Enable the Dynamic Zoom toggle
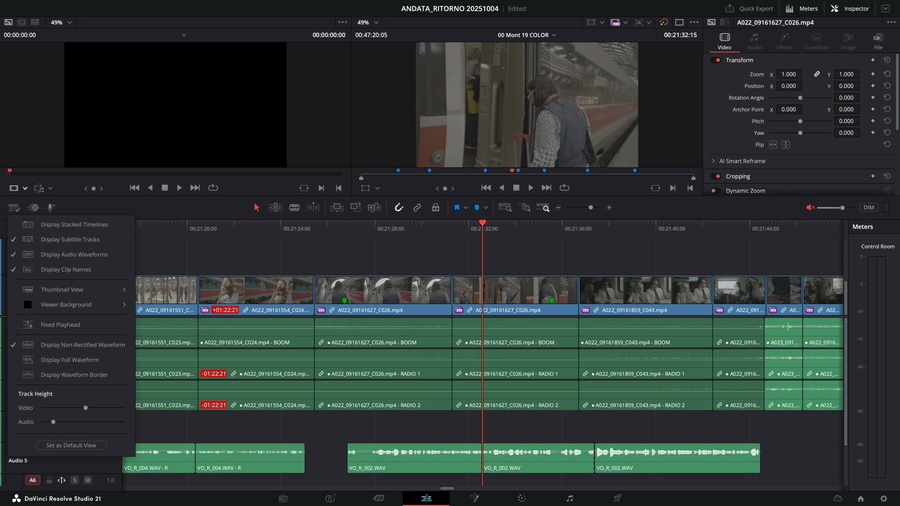The image size is (900, 506). click(x=715, y=190)
